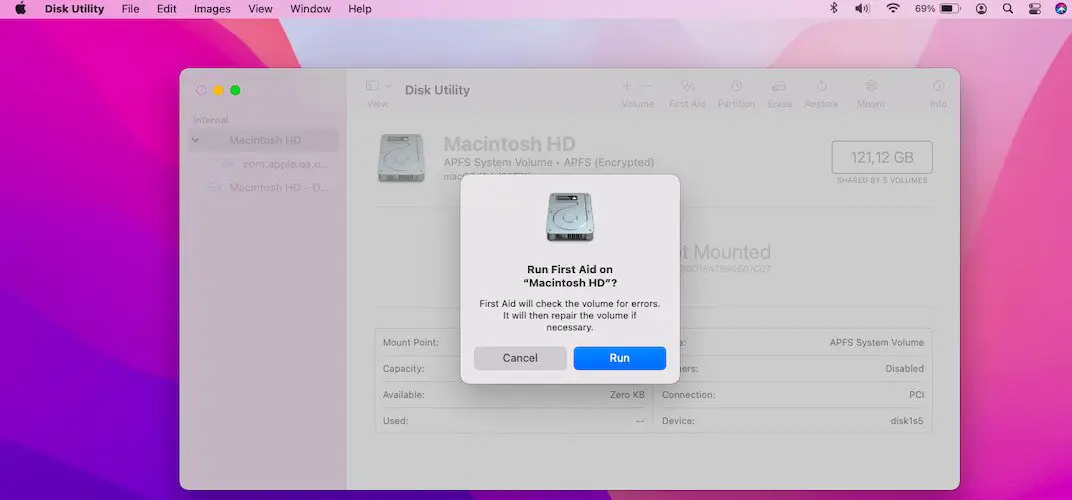This screenshot has width=1072, height=500.
Task: Collapse the Macintosh HD disclosure chevron
Action: pyautogui.click(x=196, y=141)
